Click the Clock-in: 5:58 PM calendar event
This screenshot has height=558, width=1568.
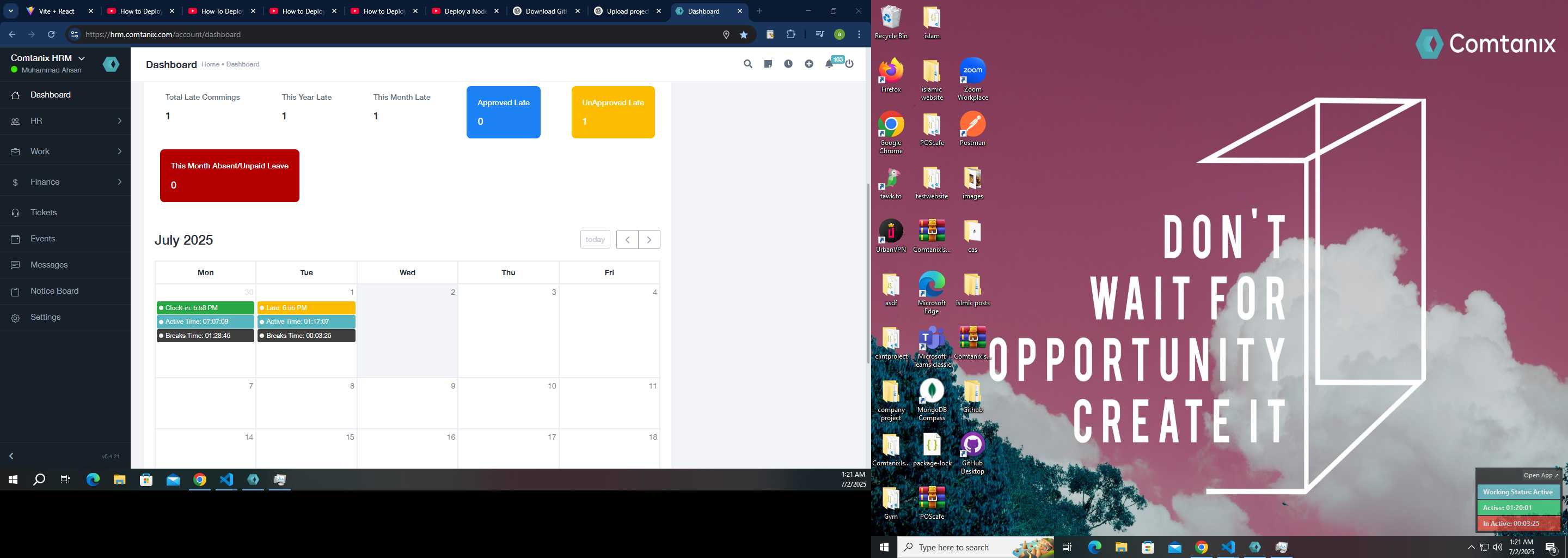(x=205, y=308)
